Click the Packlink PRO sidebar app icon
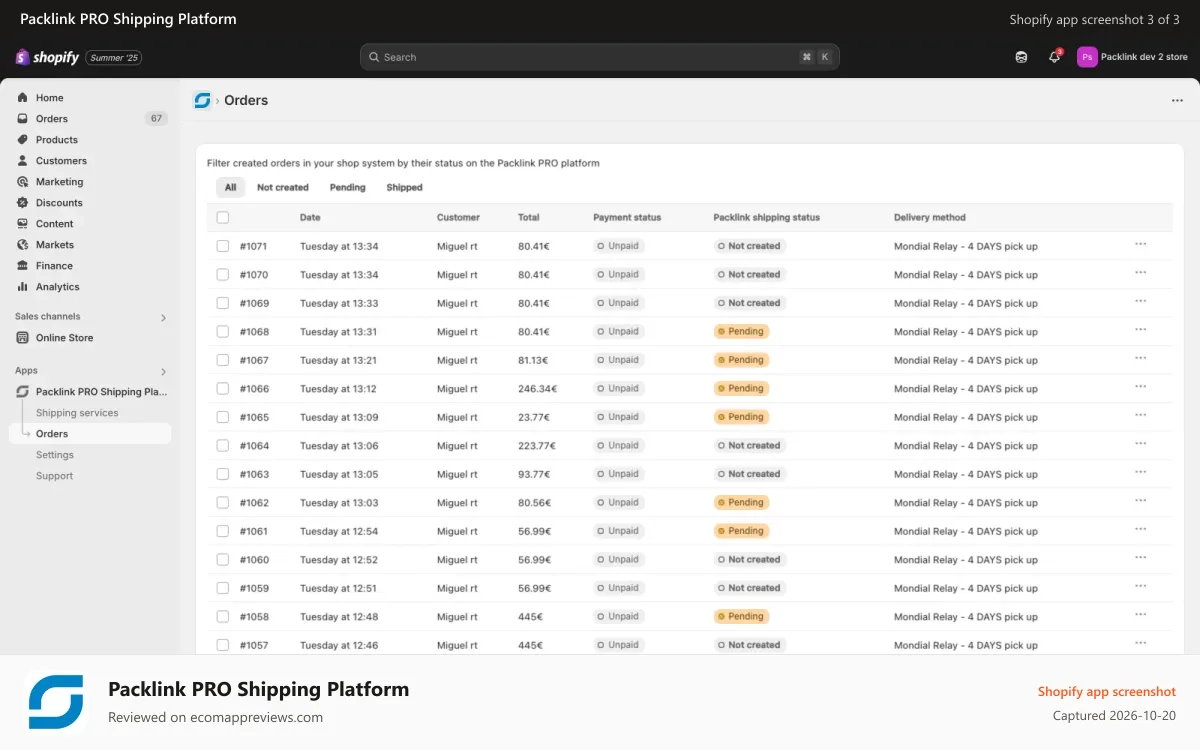This screenshot has height=750, width=1200. (x=23, y=392)
